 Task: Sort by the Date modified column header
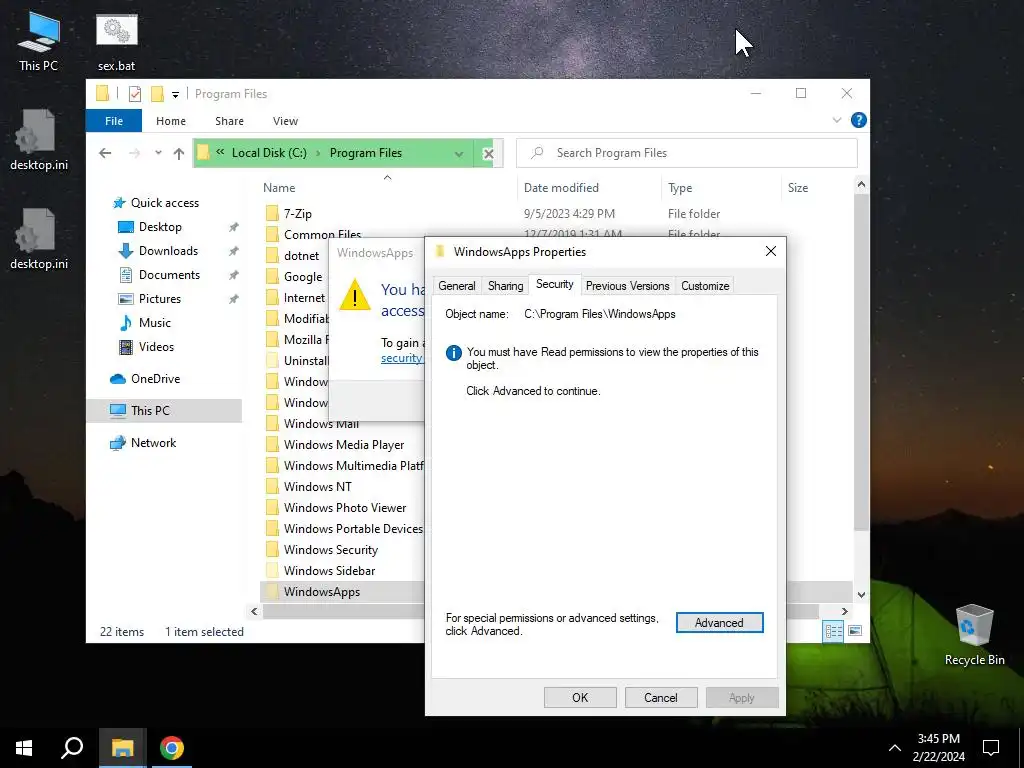561,187
